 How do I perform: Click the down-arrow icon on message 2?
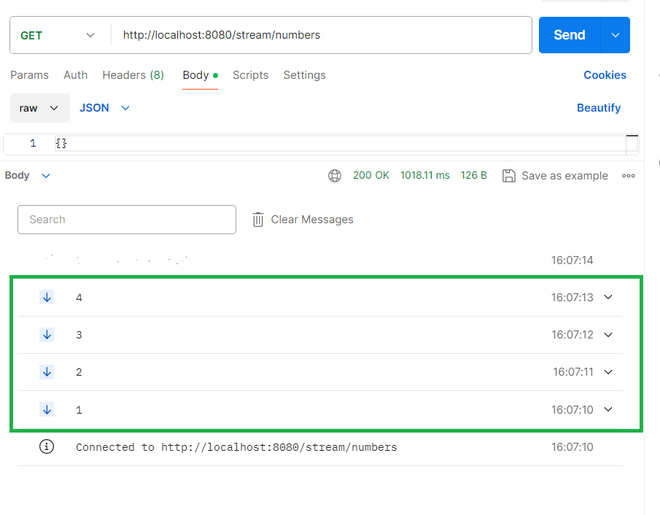click(x=47, y=372)
